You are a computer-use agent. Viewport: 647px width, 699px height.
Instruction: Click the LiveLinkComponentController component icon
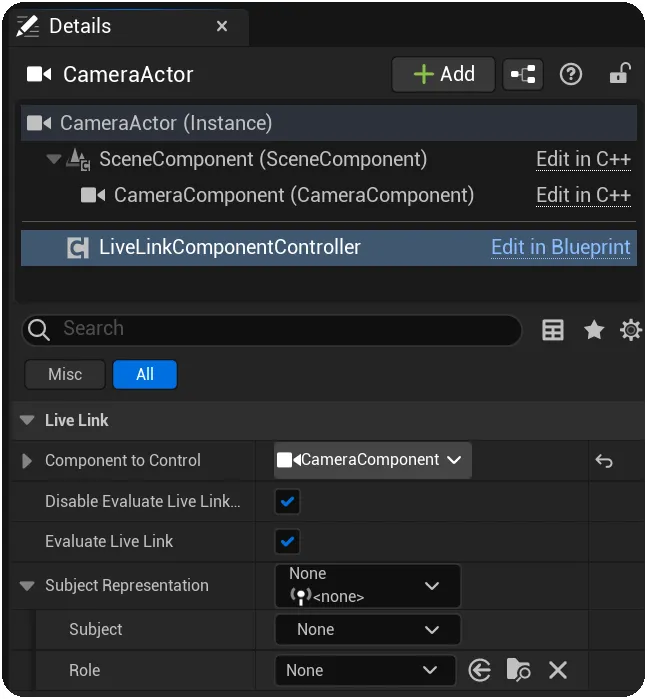coord(78,248)
